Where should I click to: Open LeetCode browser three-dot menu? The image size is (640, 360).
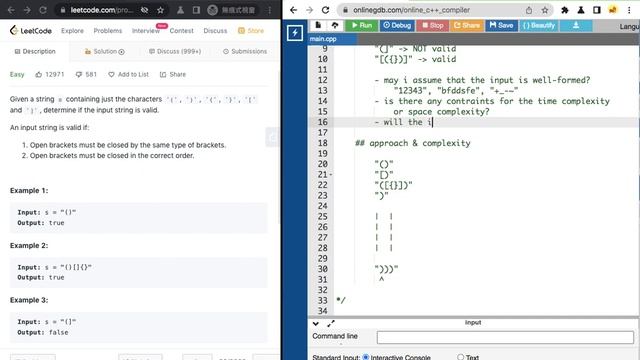(x=269, y=10)
